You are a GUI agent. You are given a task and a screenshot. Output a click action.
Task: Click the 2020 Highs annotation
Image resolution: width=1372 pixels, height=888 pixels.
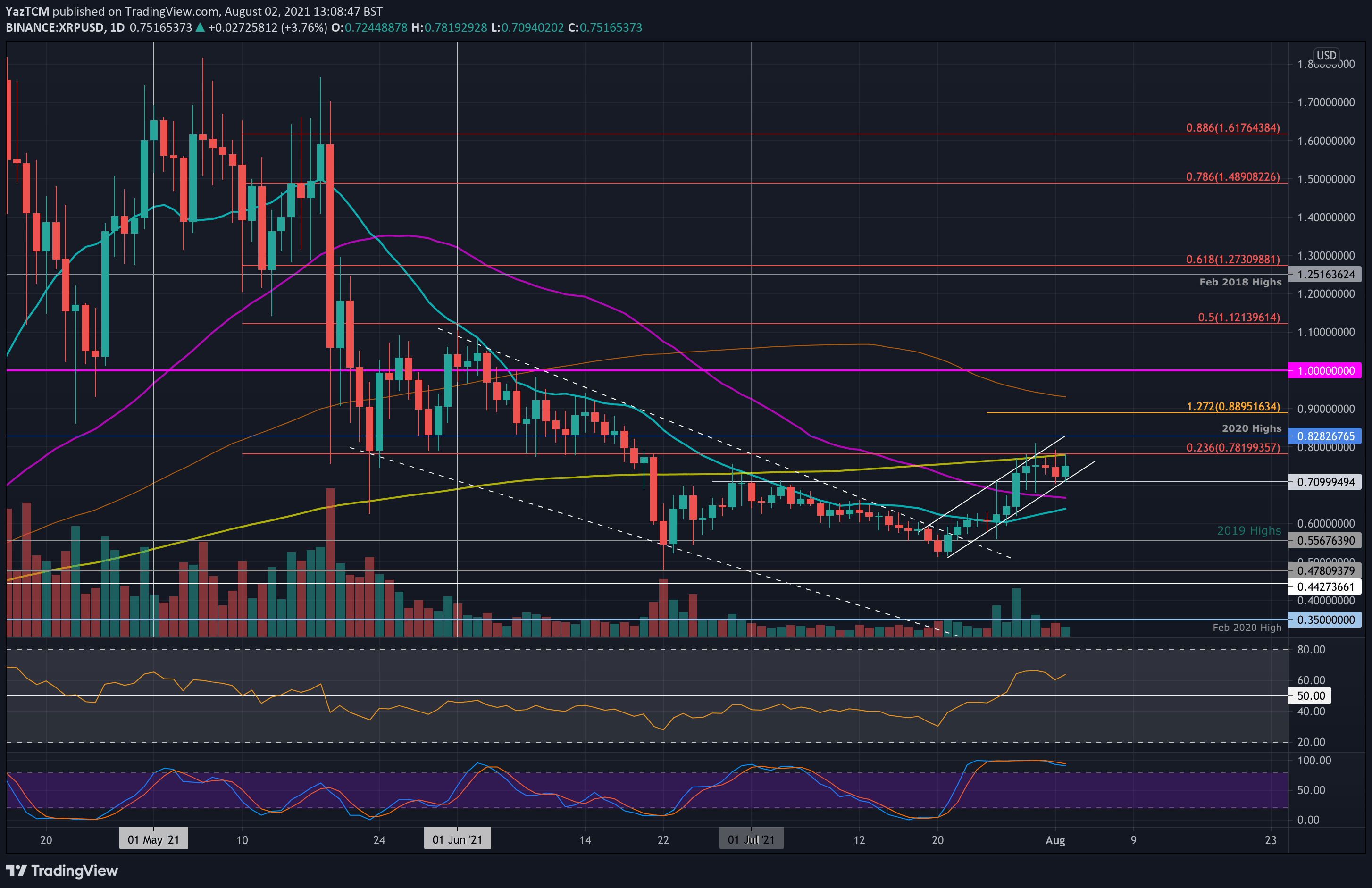pyautogui.click(x=1252, y=428)
